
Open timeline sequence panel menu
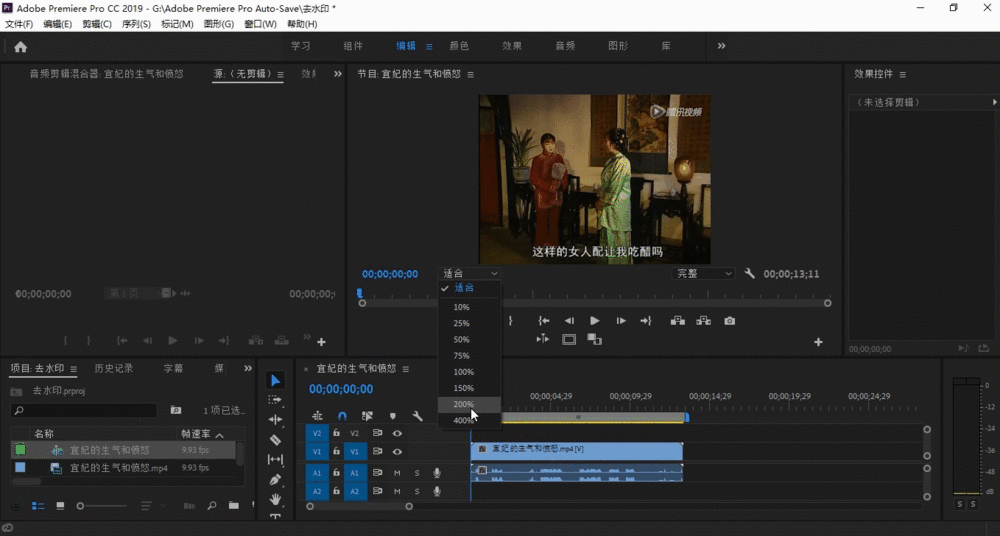pyautogui.click(x=406, y=369)
